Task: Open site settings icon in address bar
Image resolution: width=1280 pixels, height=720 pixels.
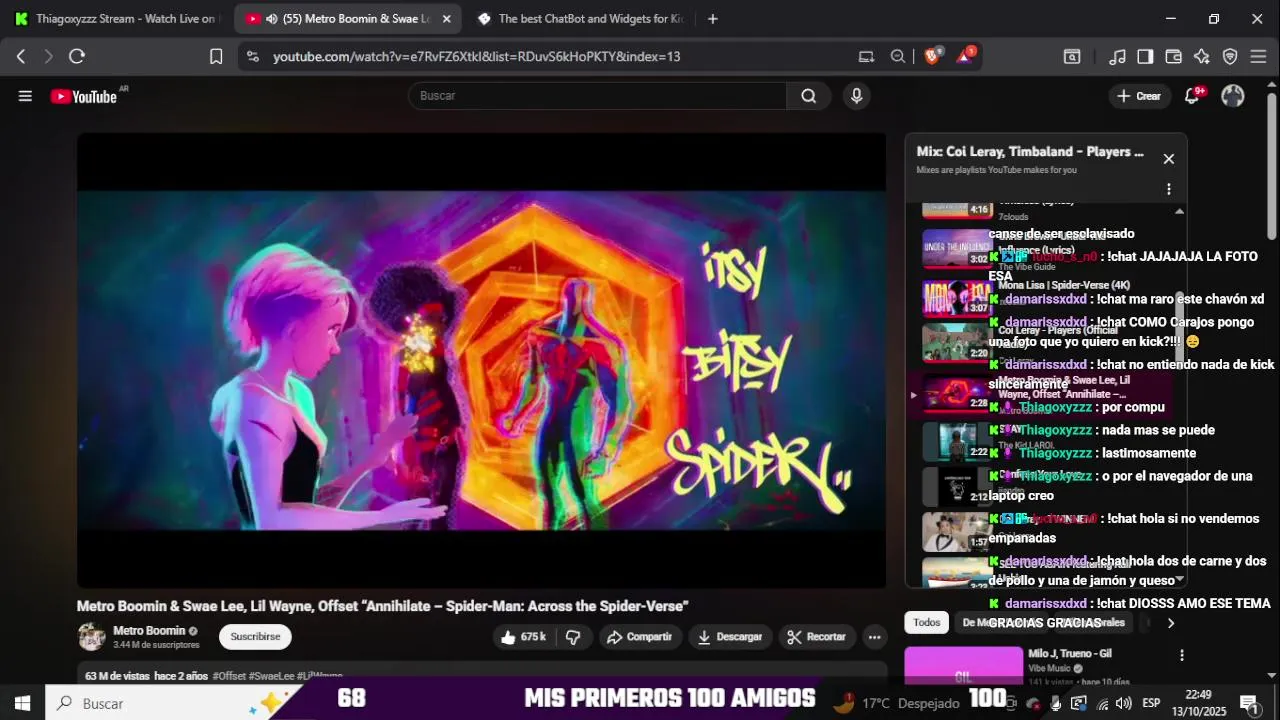Action: 252,57
